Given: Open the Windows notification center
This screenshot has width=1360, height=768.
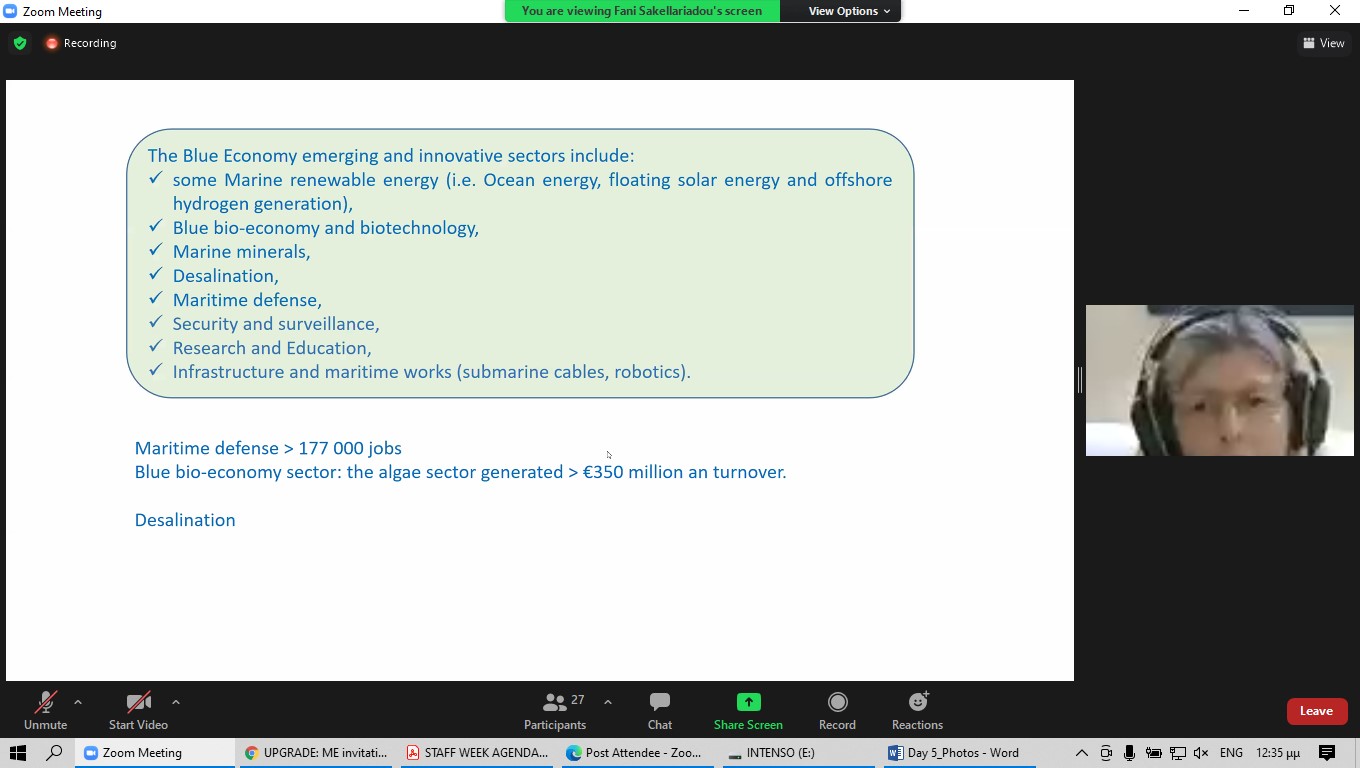Looking at the screenshot, I should tap(1327, 753).
